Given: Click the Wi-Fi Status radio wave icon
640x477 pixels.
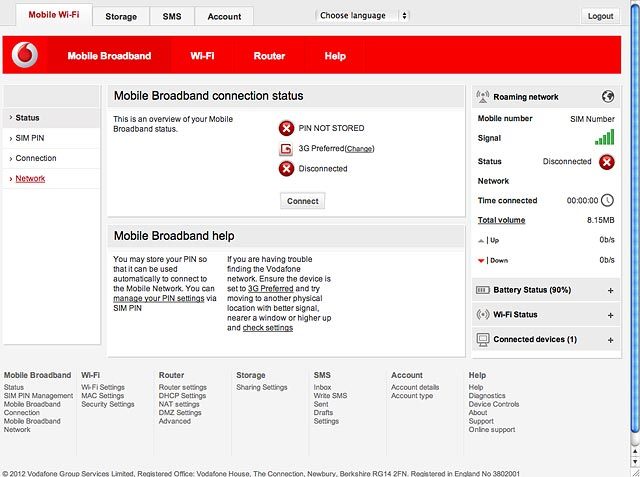Looking at the screenshot, I should tap(483, 315).
